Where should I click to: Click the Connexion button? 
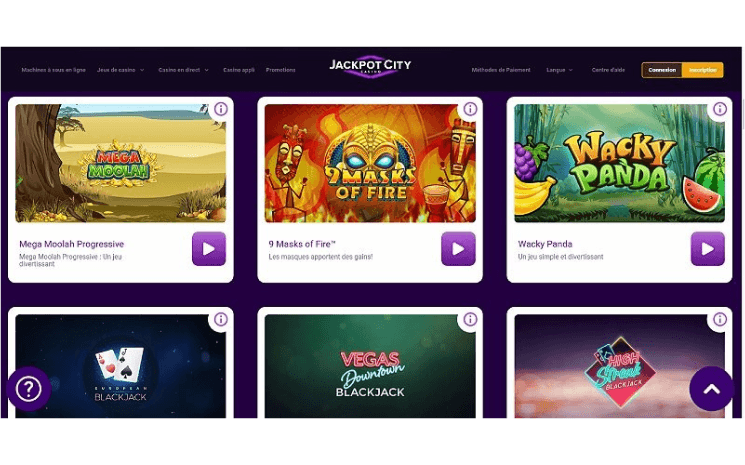click(662, 70)
